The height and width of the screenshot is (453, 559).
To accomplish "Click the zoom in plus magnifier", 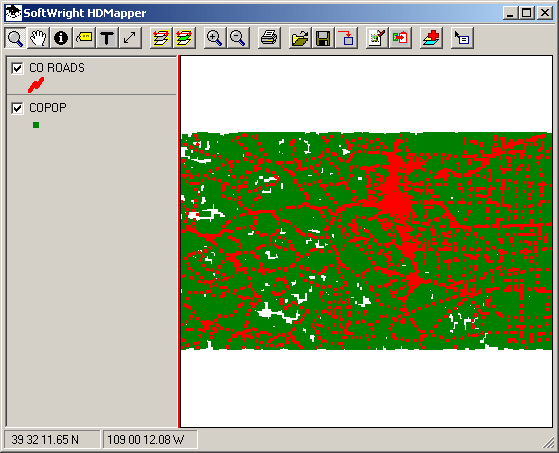I will (215, 38).
